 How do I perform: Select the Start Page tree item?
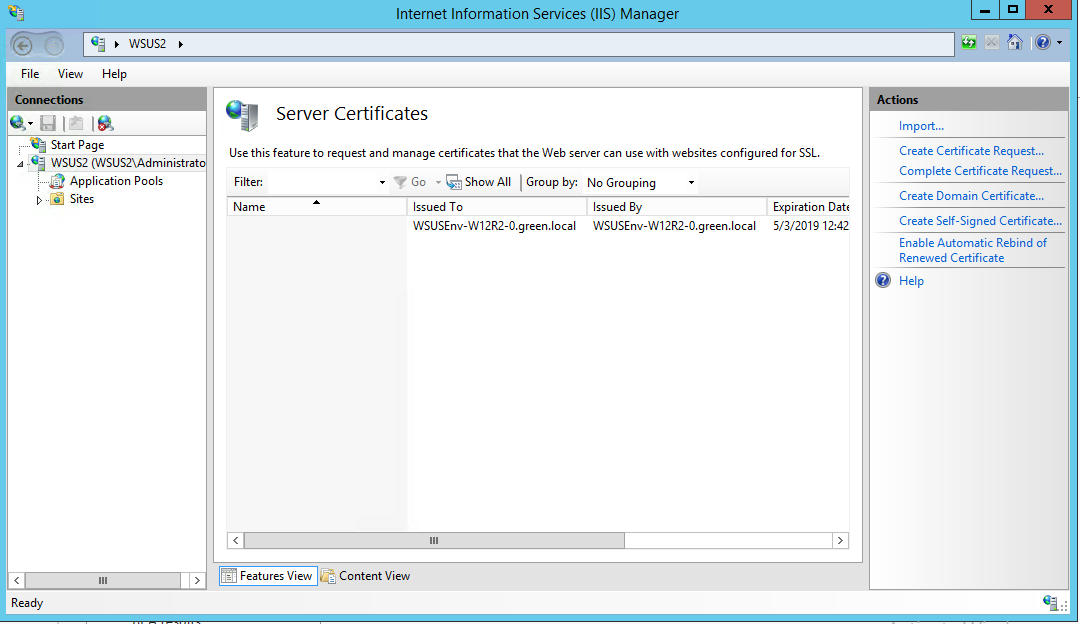[77, 145]
